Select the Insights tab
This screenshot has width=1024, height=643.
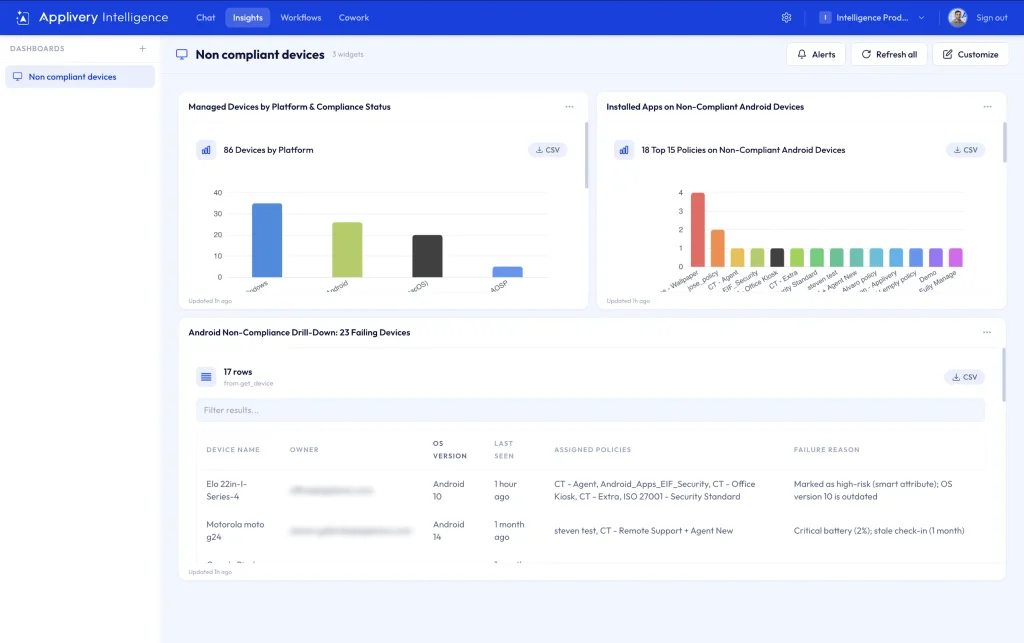248,18
